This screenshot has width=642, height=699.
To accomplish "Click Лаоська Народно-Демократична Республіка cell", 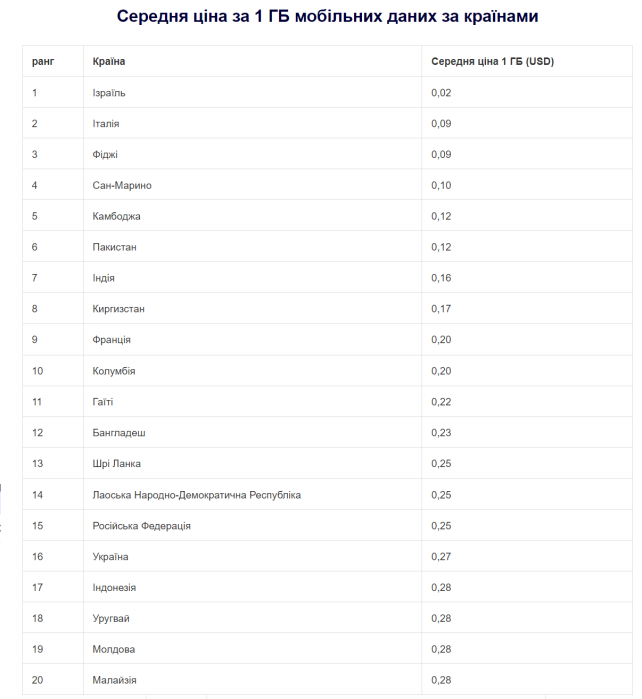I will [196, 495].
